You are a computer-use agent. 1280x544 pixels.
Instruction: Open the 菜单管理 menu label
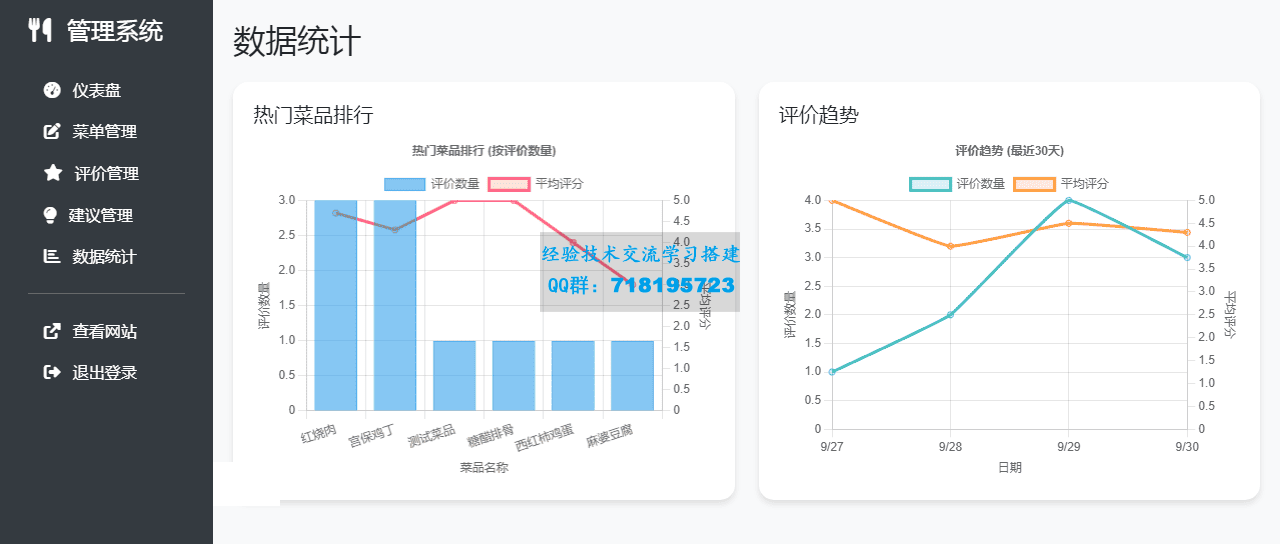pos(105,132)
